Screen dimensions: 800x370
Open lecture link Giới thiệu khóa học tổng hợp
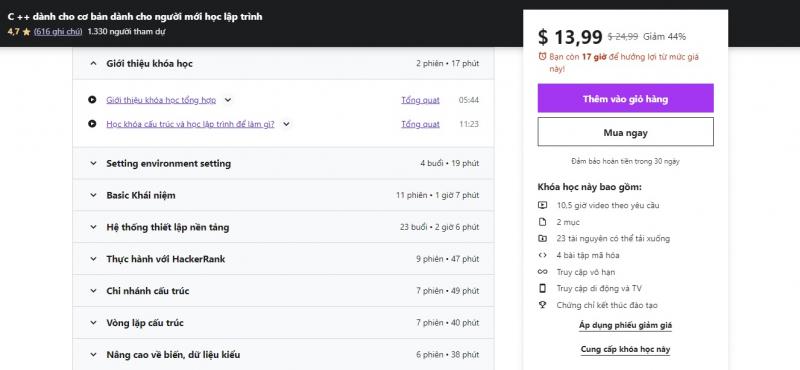coord(161,100)
